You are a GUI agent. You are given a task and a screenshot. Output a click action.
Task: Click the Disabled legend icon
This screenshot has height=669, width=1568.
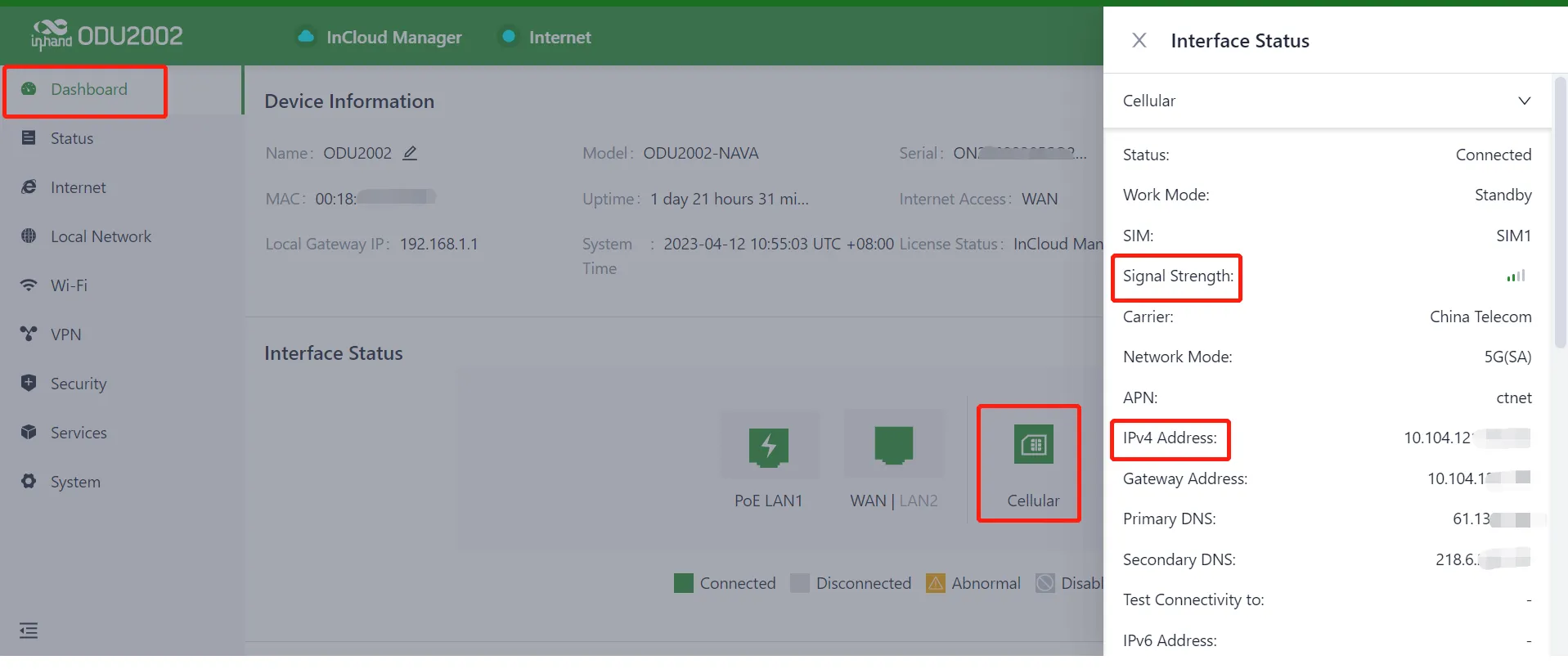point(1045,583)
